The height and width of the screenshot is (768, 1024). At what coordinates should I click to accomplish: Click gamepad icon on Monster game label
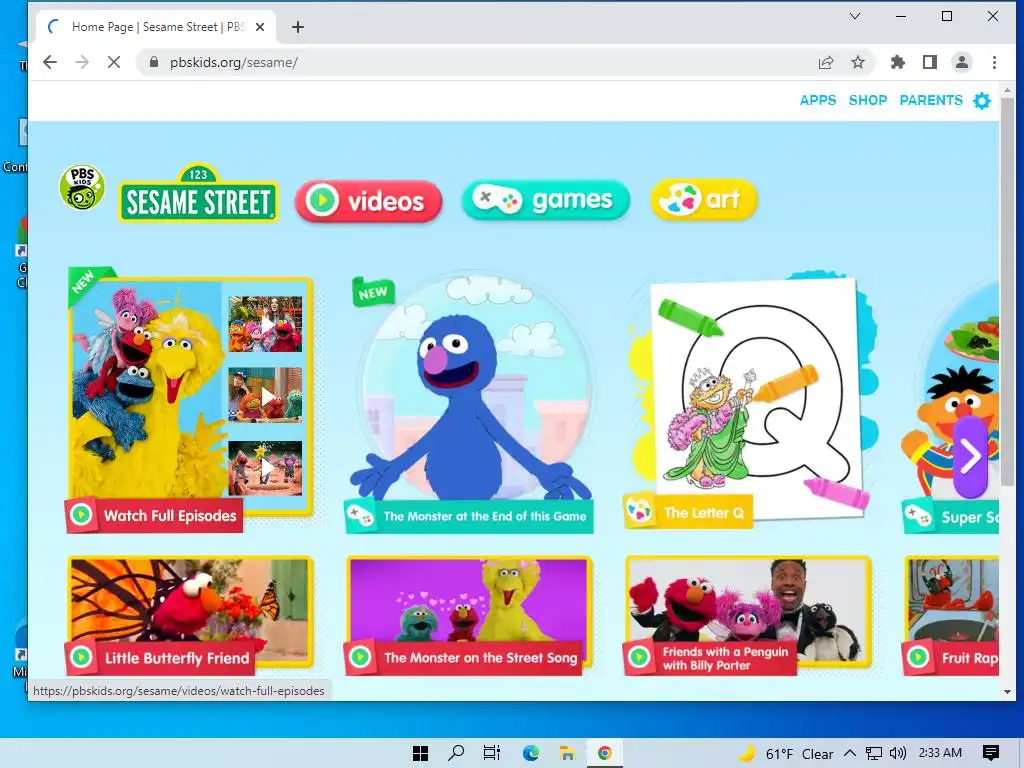[x=360, y=516]
